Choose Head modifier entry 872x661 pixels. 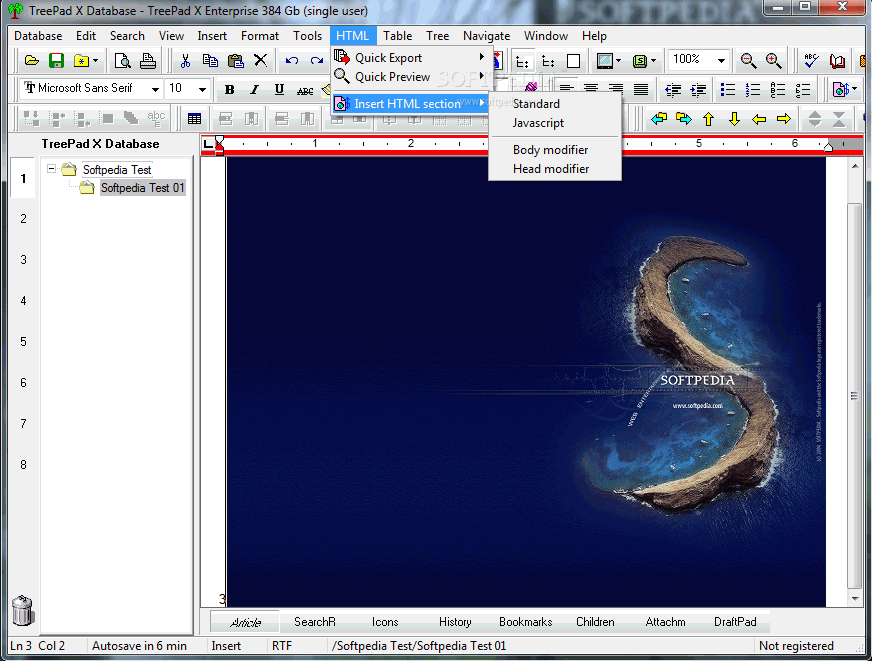click(554, 168)
